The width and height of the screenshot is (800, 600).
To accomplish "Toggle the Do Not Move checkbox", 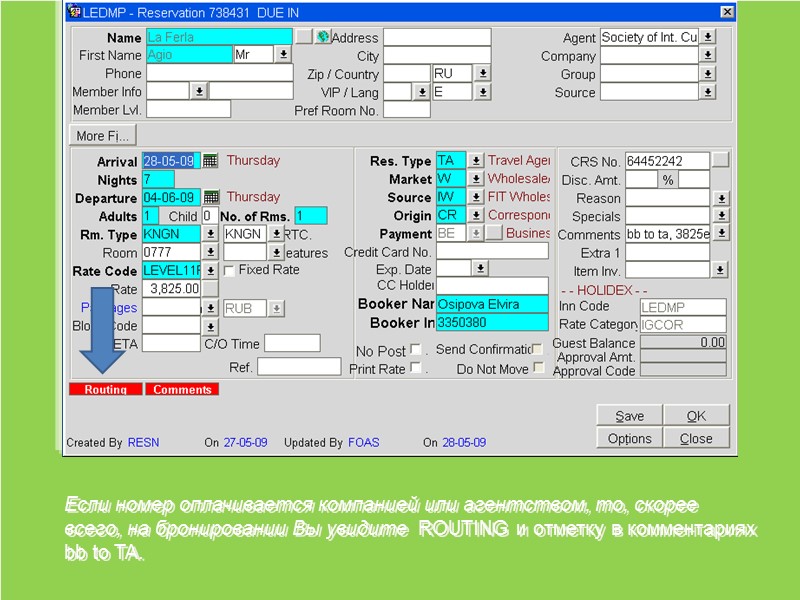I will click(539, 368).
